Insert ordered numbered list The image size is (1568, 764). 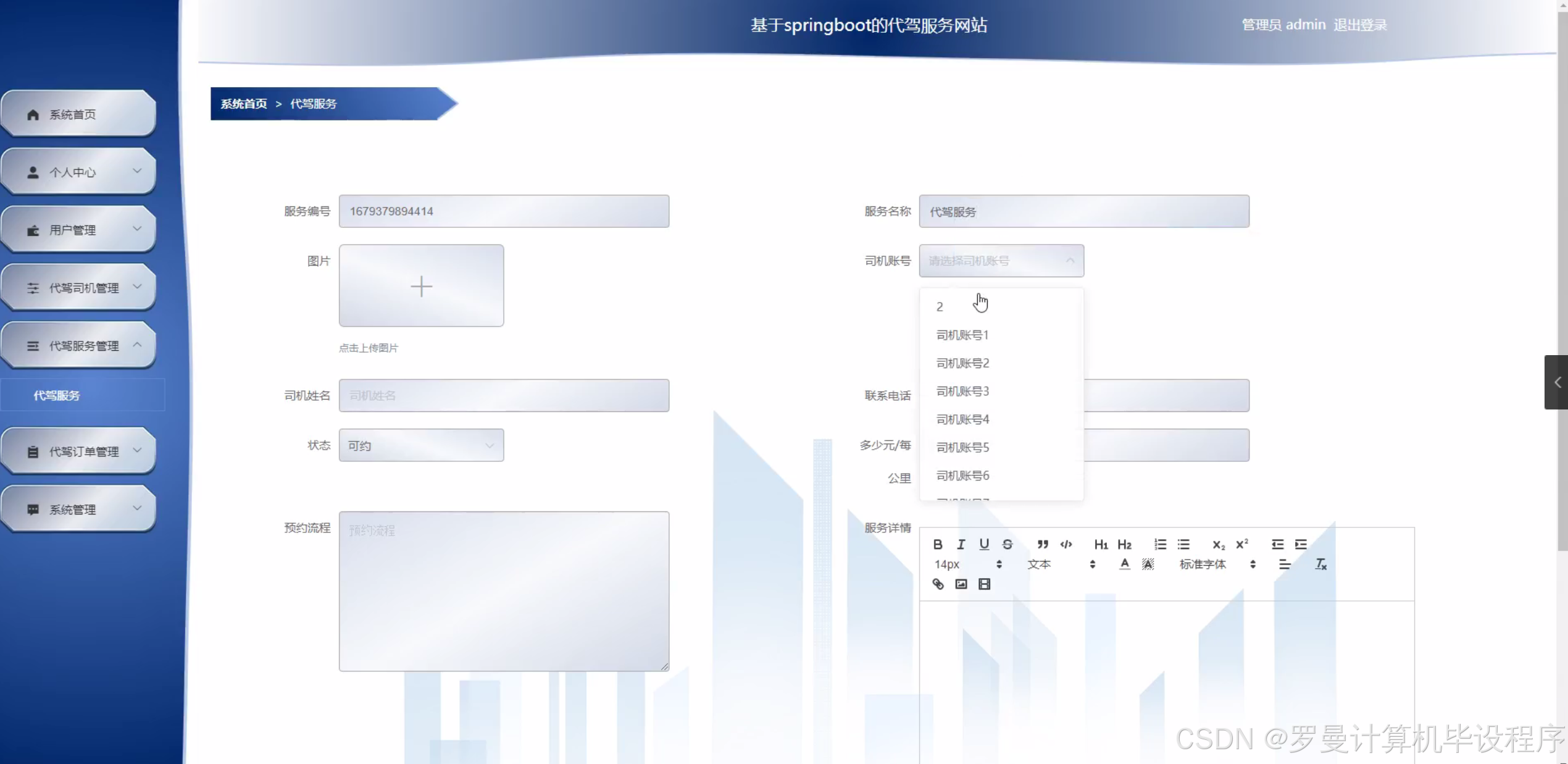(1160, 544)
